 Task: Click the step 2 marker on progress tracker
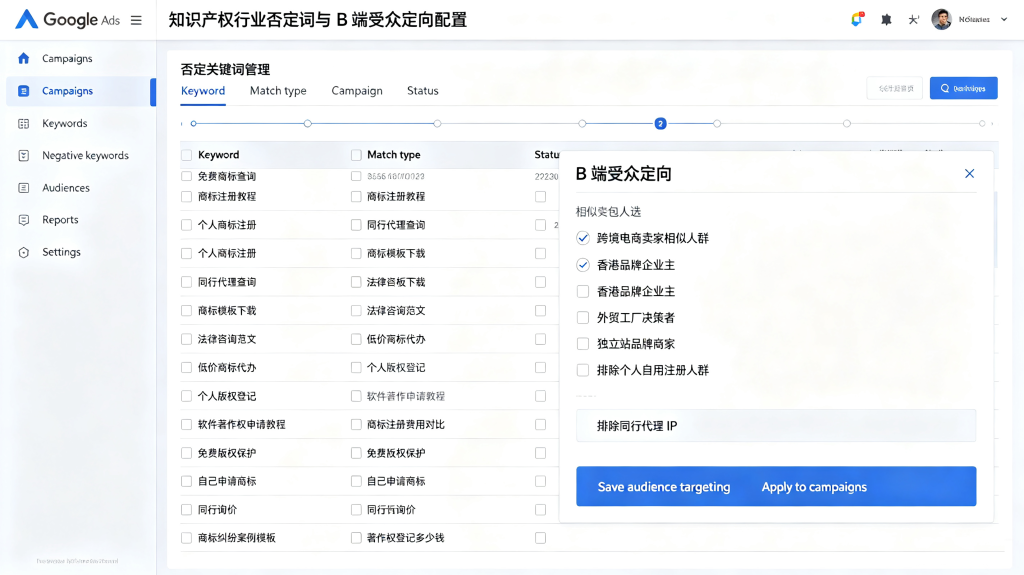coord(660,123)
